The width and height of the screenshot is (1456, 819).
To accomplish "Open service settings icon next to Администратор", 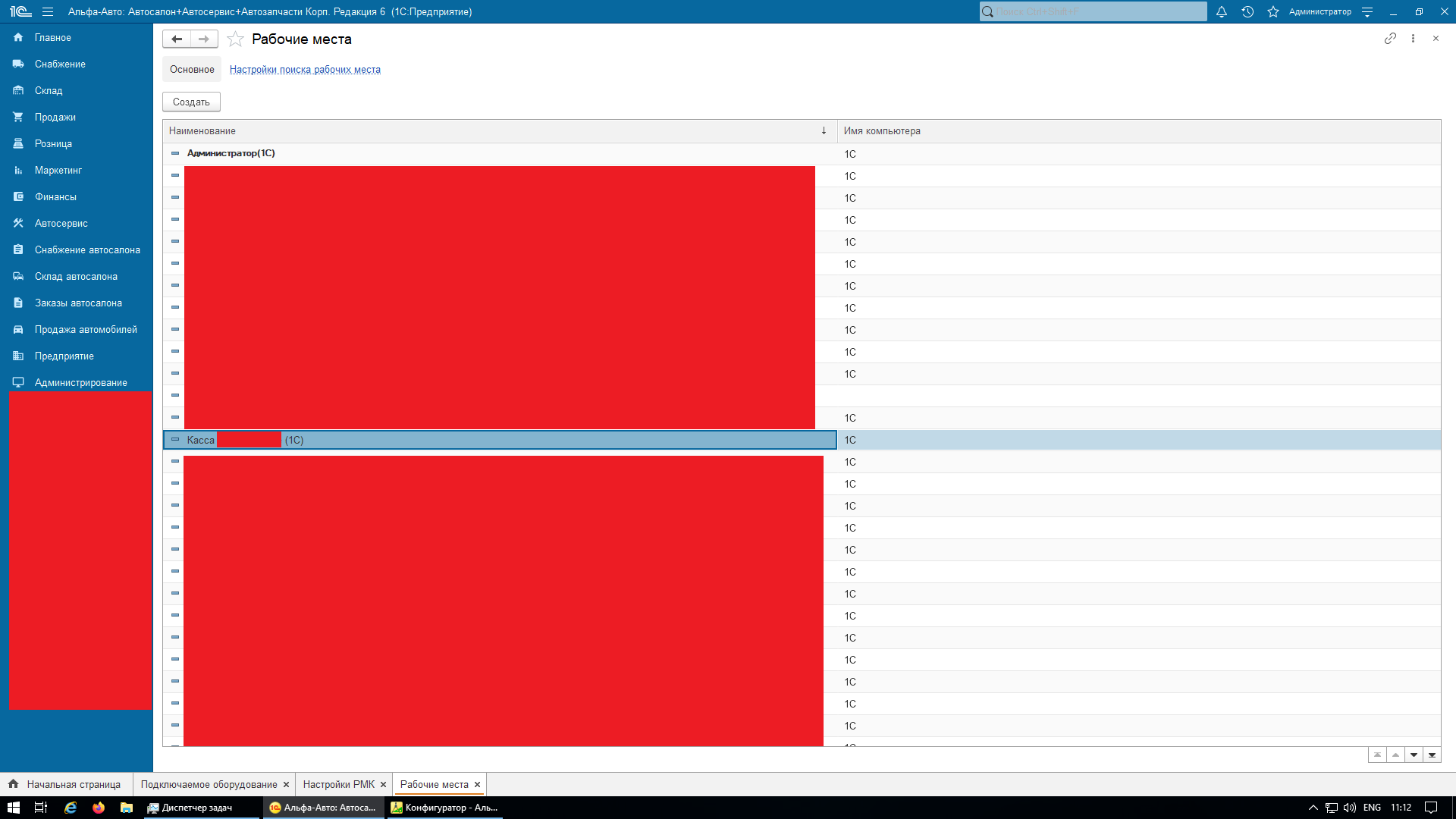I will click(x=1367, y=11).
